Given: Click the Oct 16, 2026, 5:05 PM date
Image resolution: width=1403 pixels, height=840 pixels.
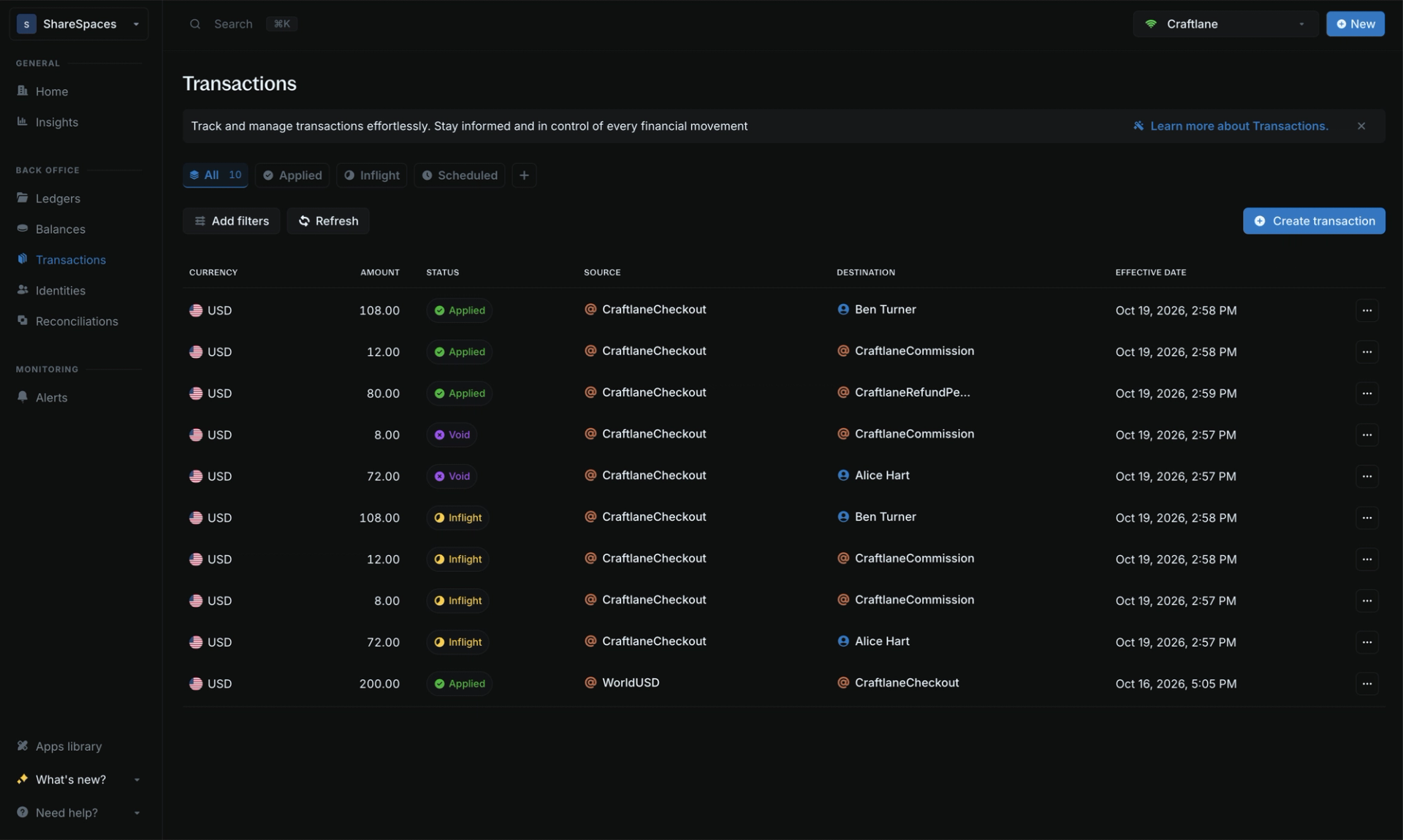Looking at the screenshot, I should click(x=1176, y=684).
